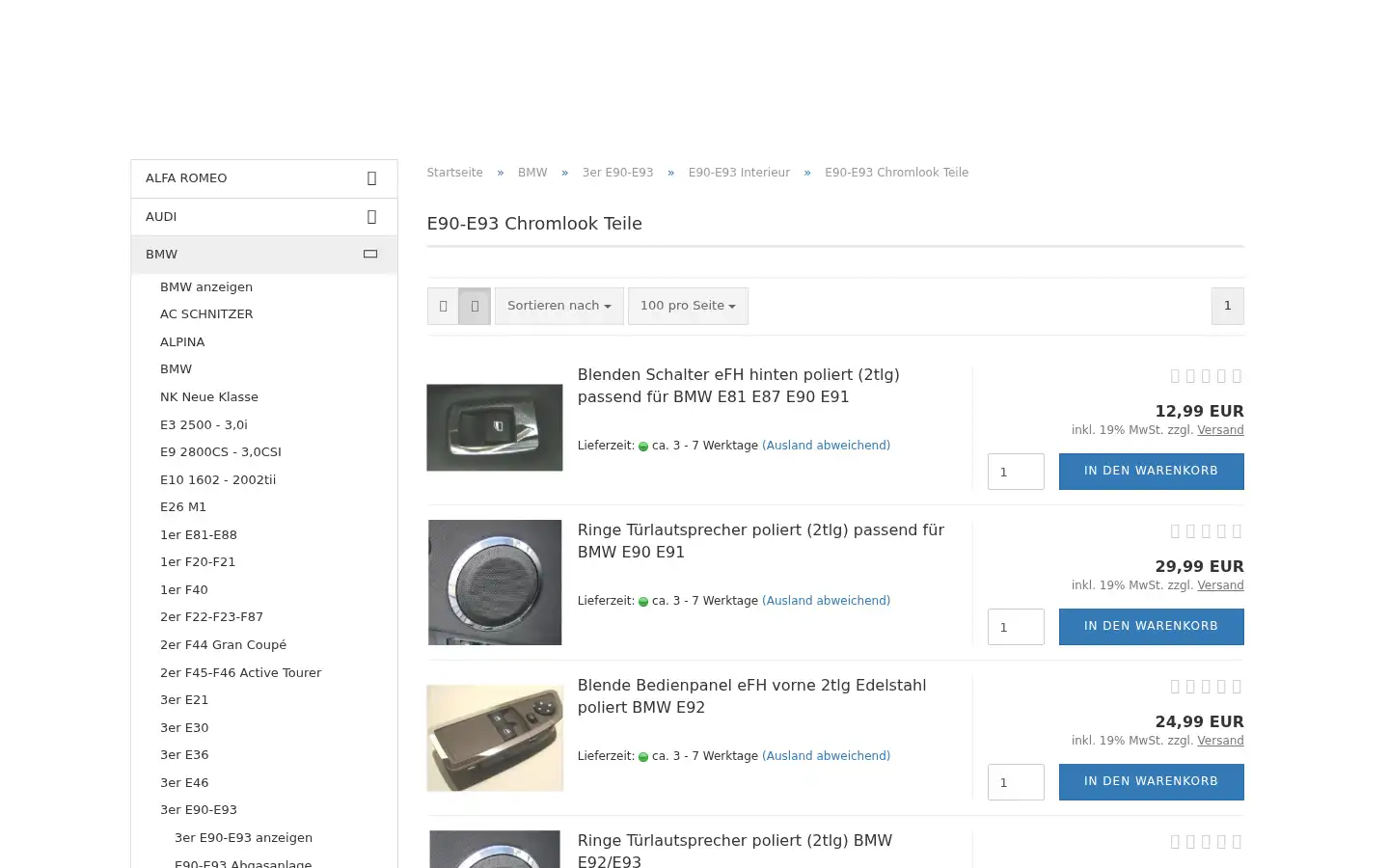Image resolution: width=1389 pixels, height=868 pixels.
Task: Open 3er E90-E93 anzeigen sub-item
Action: 243,838
